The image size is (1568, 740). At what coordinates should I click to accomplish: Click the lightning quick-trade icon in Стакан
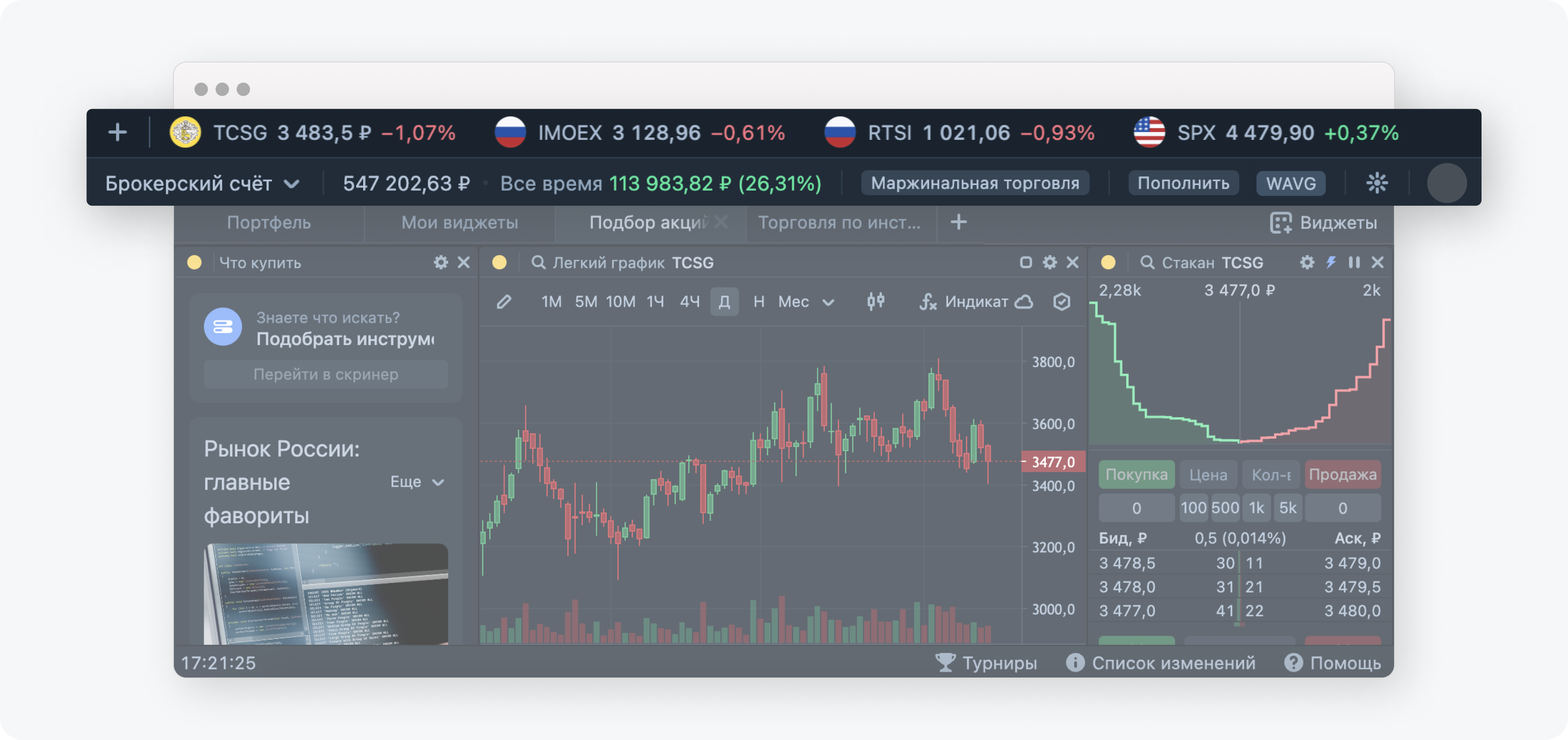[1331, 262]
